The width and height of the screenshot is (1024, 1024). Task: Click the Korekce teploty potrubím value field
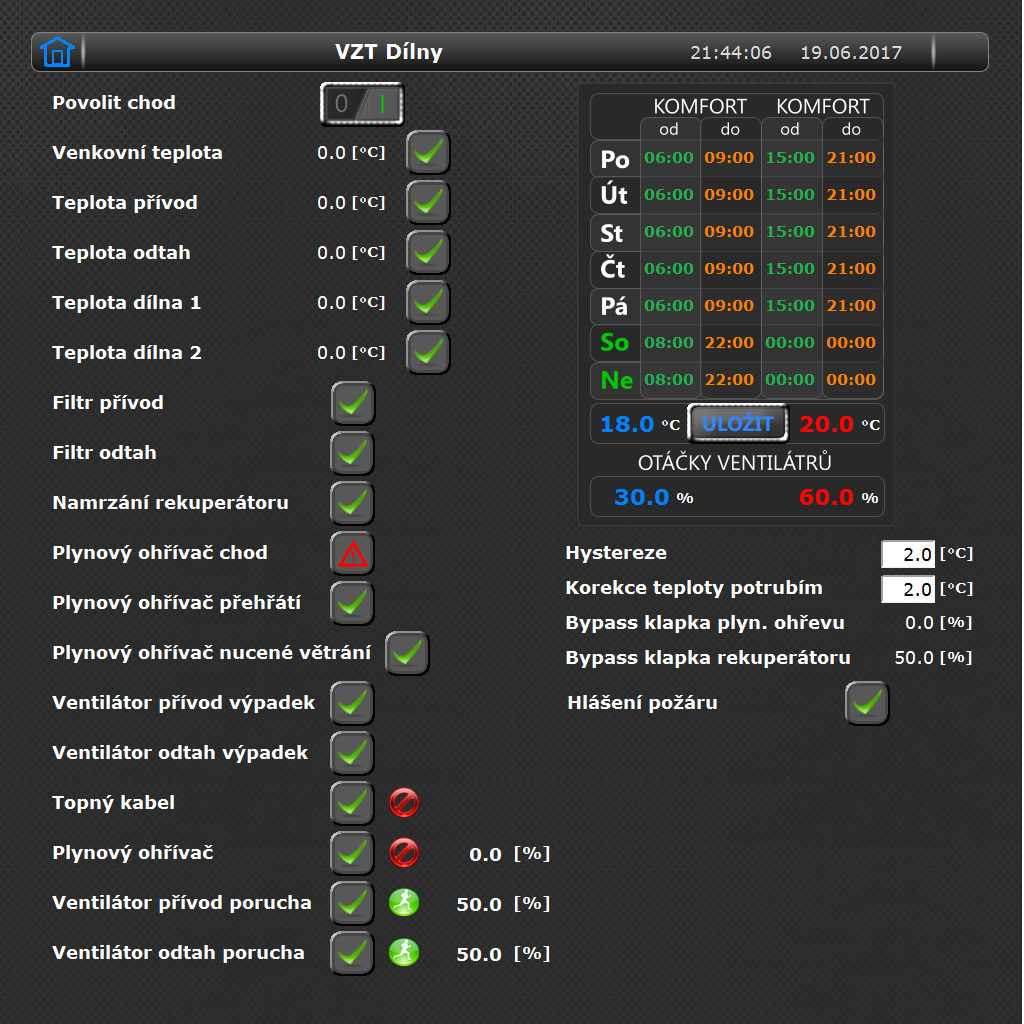point(908,589)
